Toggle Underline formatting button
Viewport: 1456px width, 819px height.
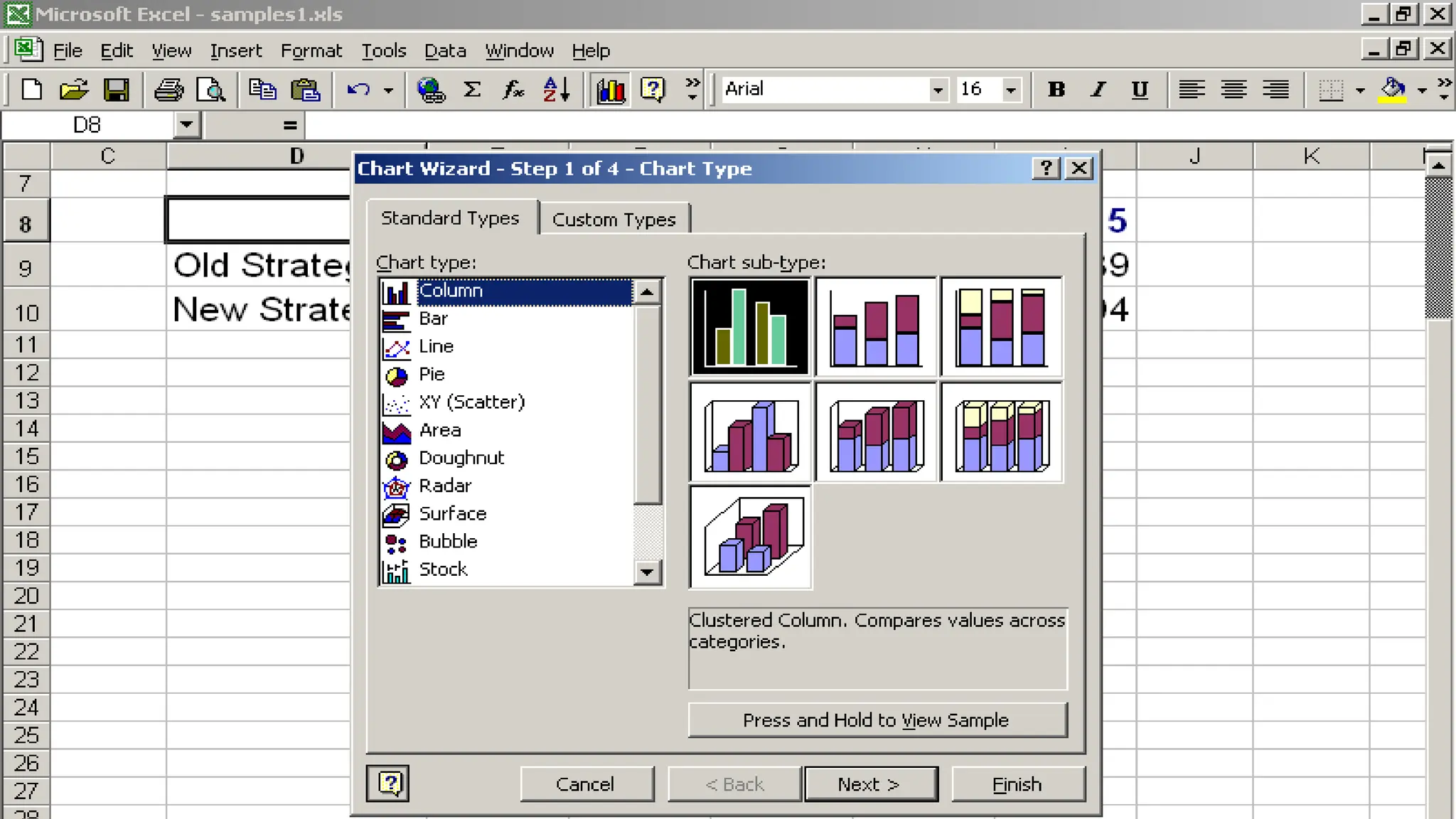pos(1140,90)
